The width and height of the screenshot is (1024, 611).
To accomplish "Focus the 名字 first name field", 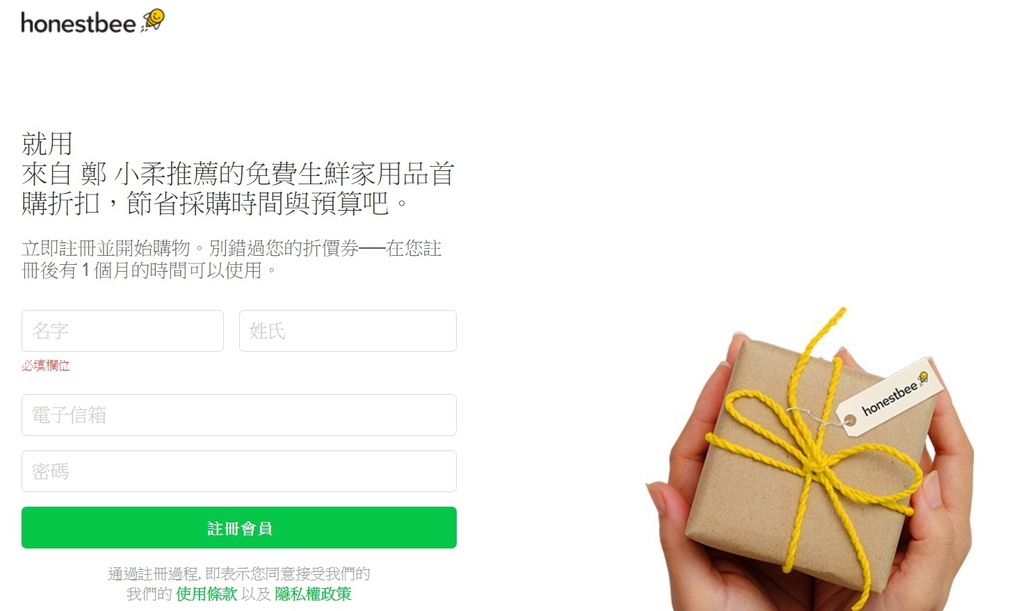I will (x=123, y=331).
